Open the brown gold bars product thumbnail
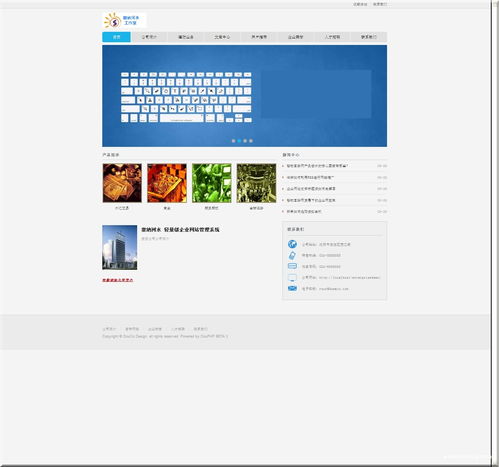The image size is (499, 467). (x=122, y=183)
